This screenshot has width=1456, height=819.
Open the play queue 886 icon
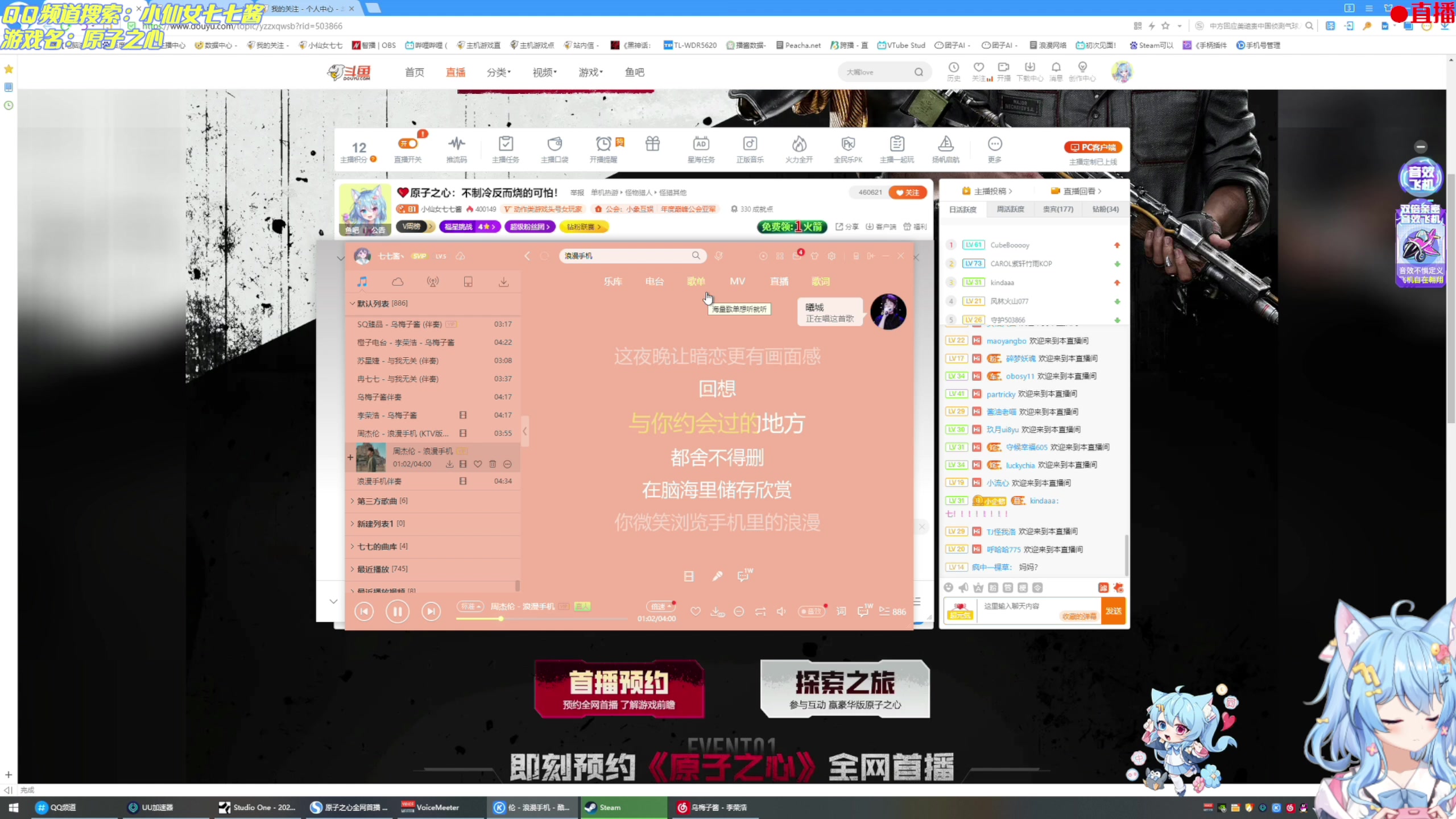coord(892,611)
